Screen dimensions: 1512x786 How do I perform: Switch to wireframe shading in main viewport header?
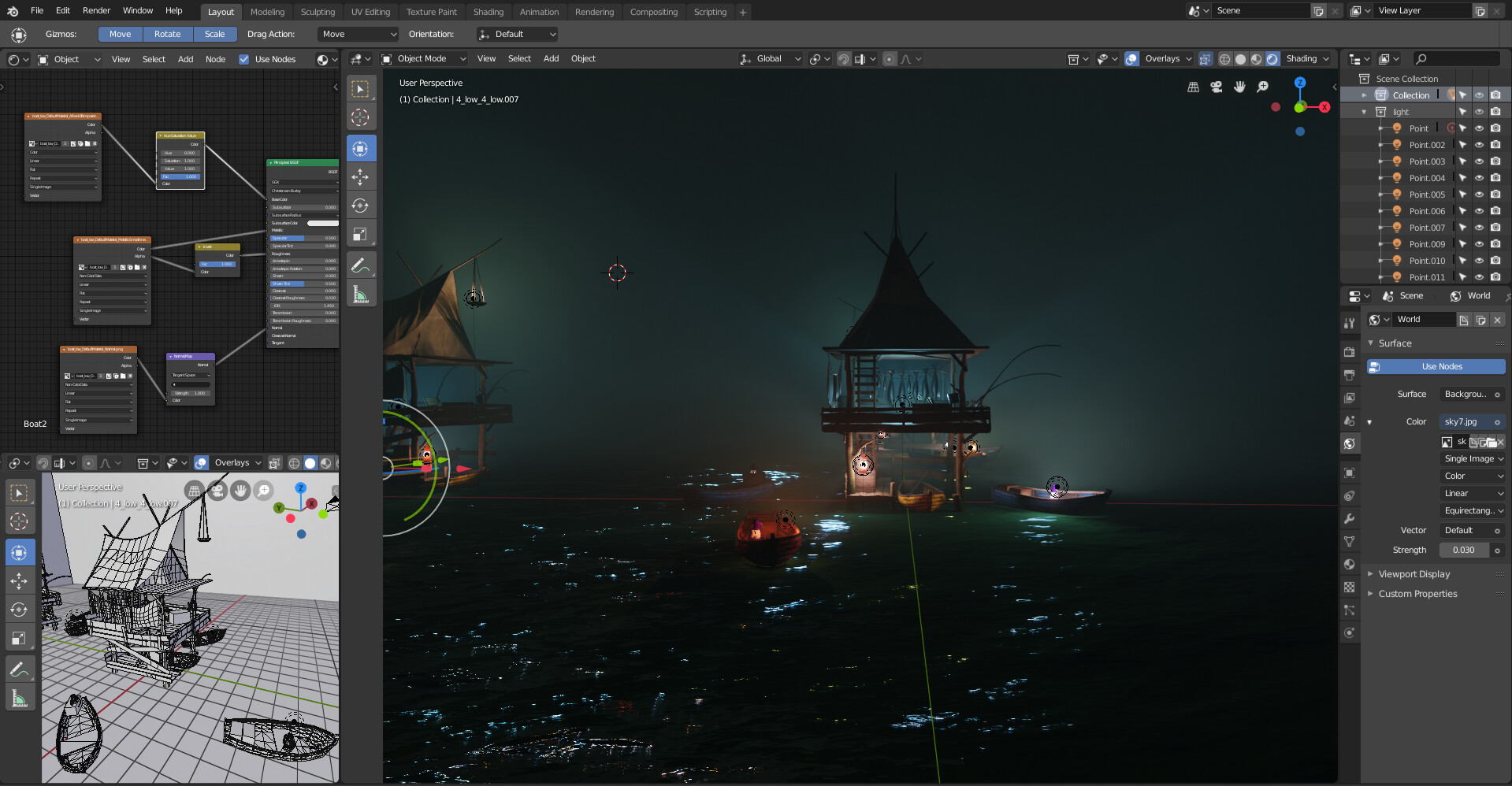point(1224,59)
